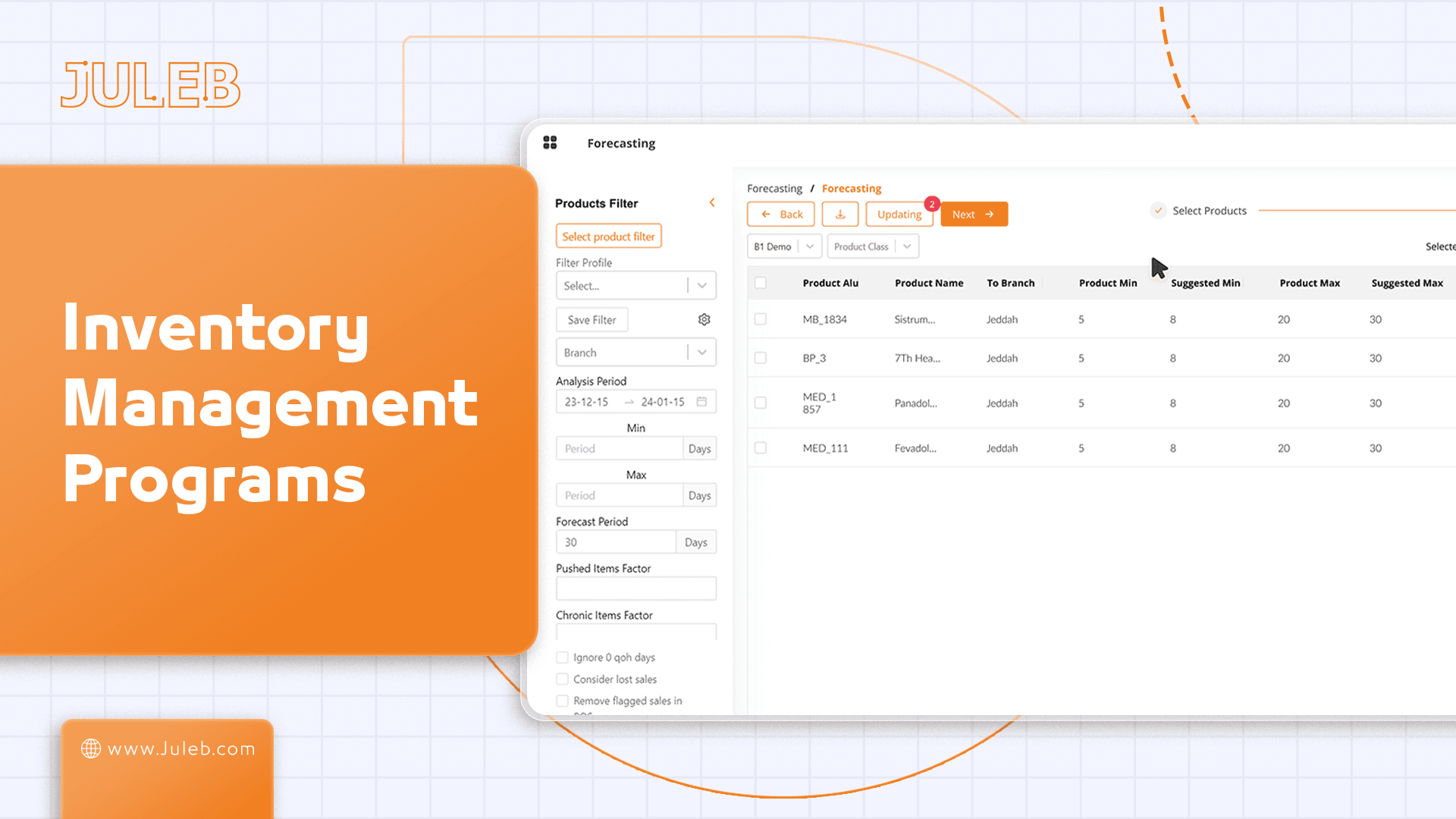This screenshot has width=1456, height=819.
Task: Click the download icon next to Back
Action: (x=839, y=214)
